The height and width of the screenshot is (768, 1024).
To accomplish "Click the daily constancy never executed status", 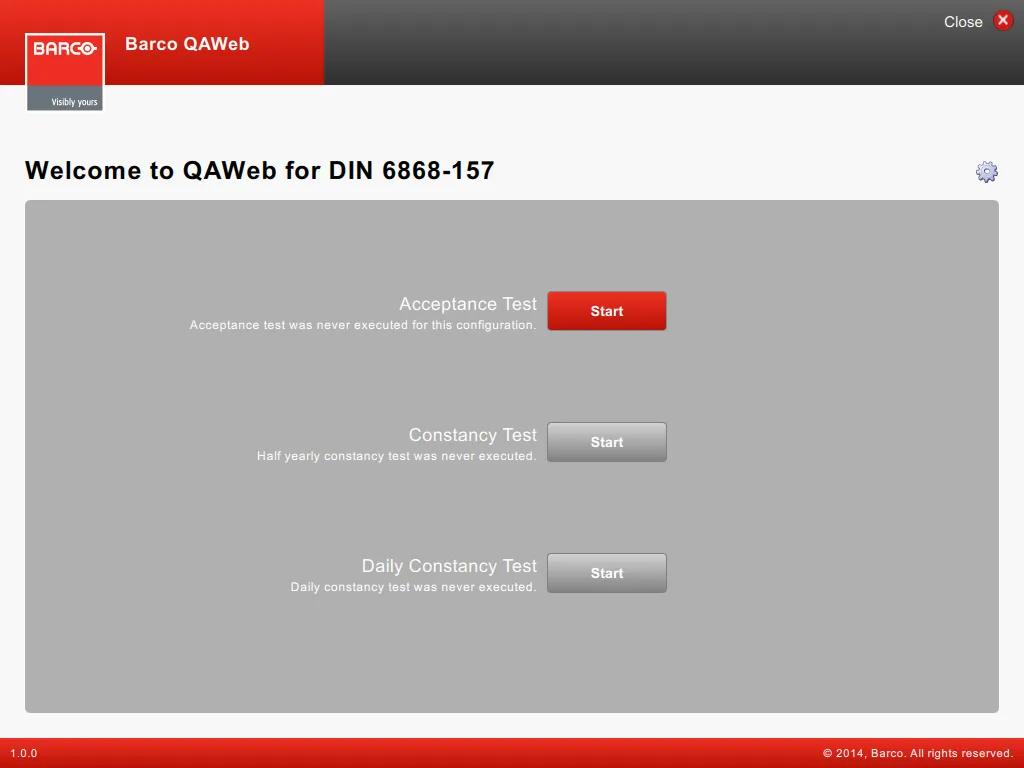I will click(x=413, y=588).
